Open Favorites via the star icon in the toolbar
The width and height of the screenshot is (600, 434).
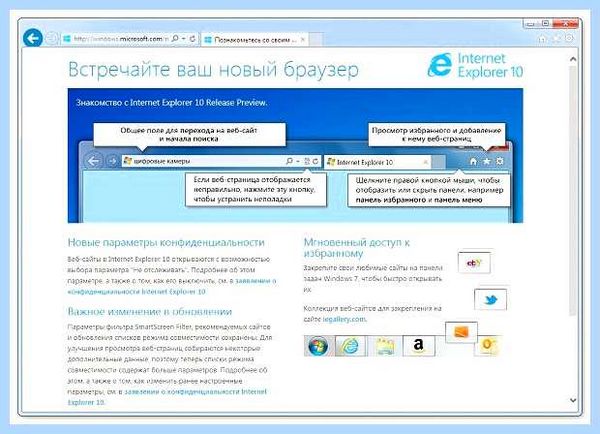[556, 38]
